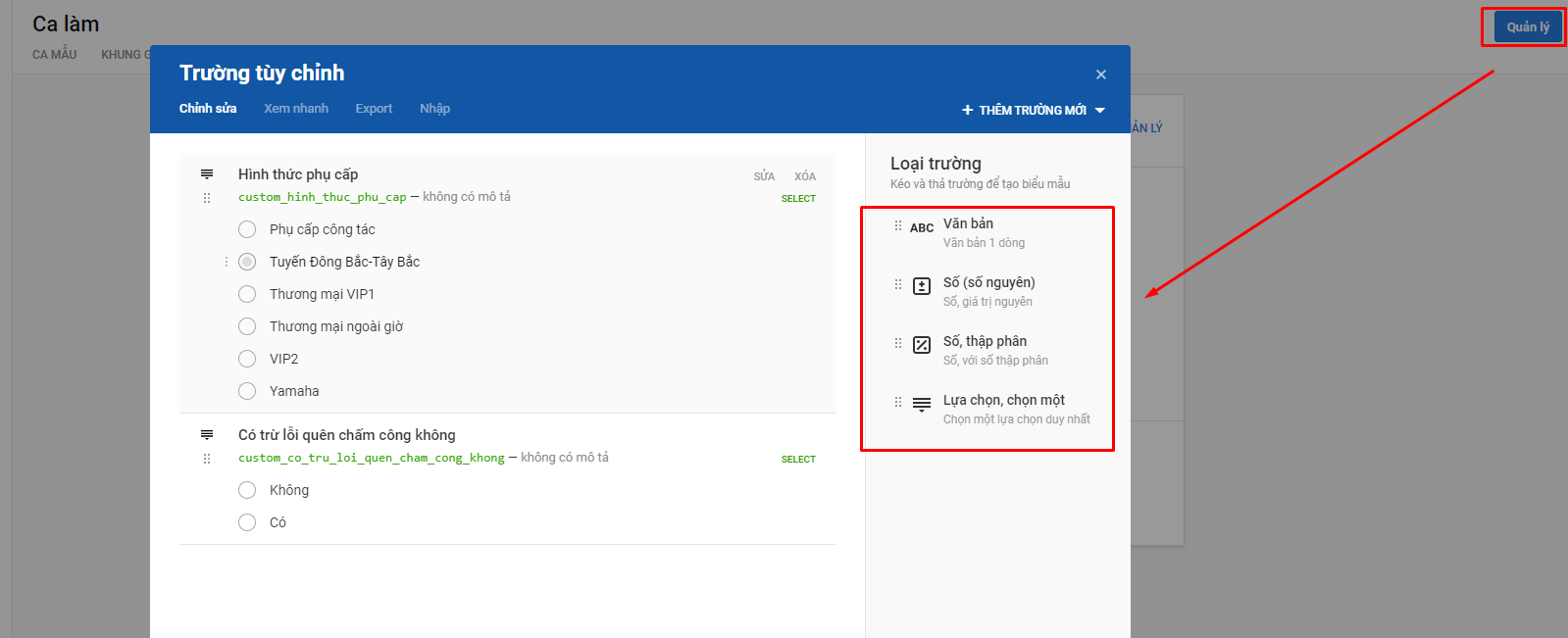Click the Quản lý button

click(x=1528, y=27)
